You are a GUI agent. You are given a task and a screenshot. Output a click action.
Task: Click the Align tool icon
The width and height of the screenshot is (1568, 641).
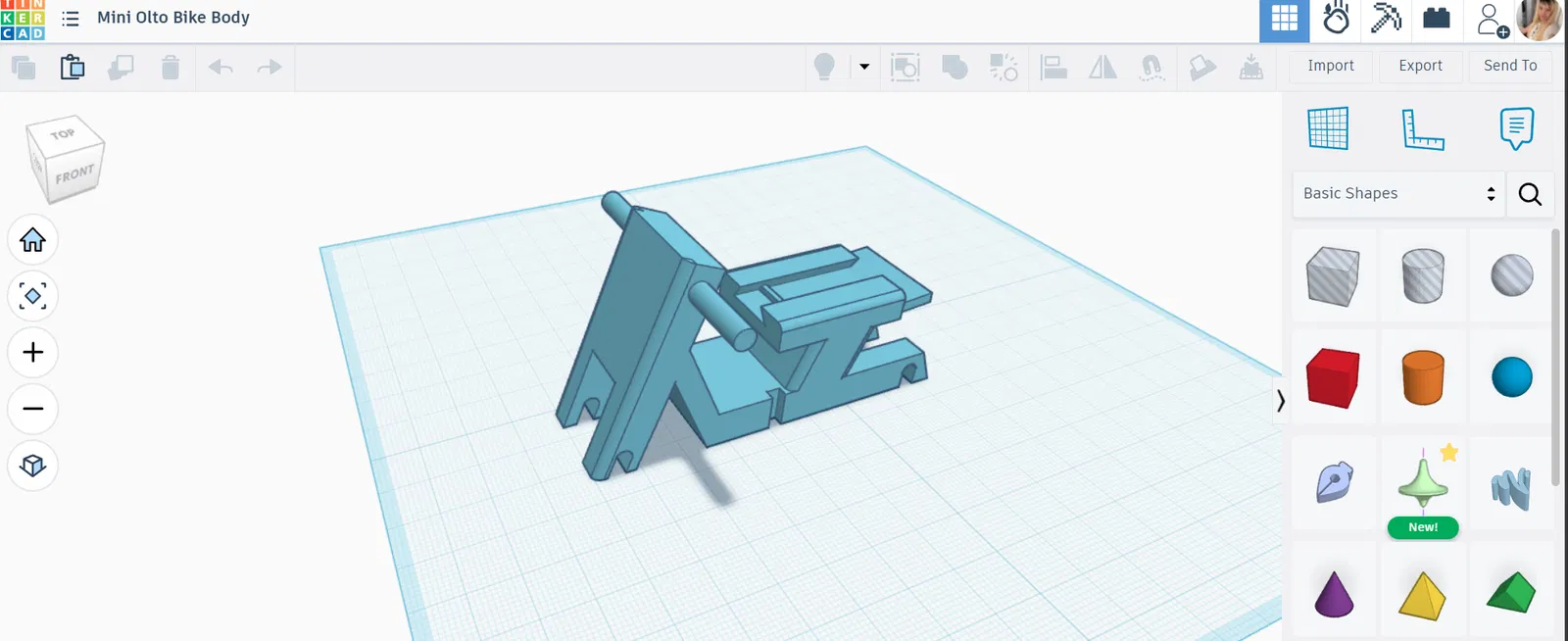1053,68
